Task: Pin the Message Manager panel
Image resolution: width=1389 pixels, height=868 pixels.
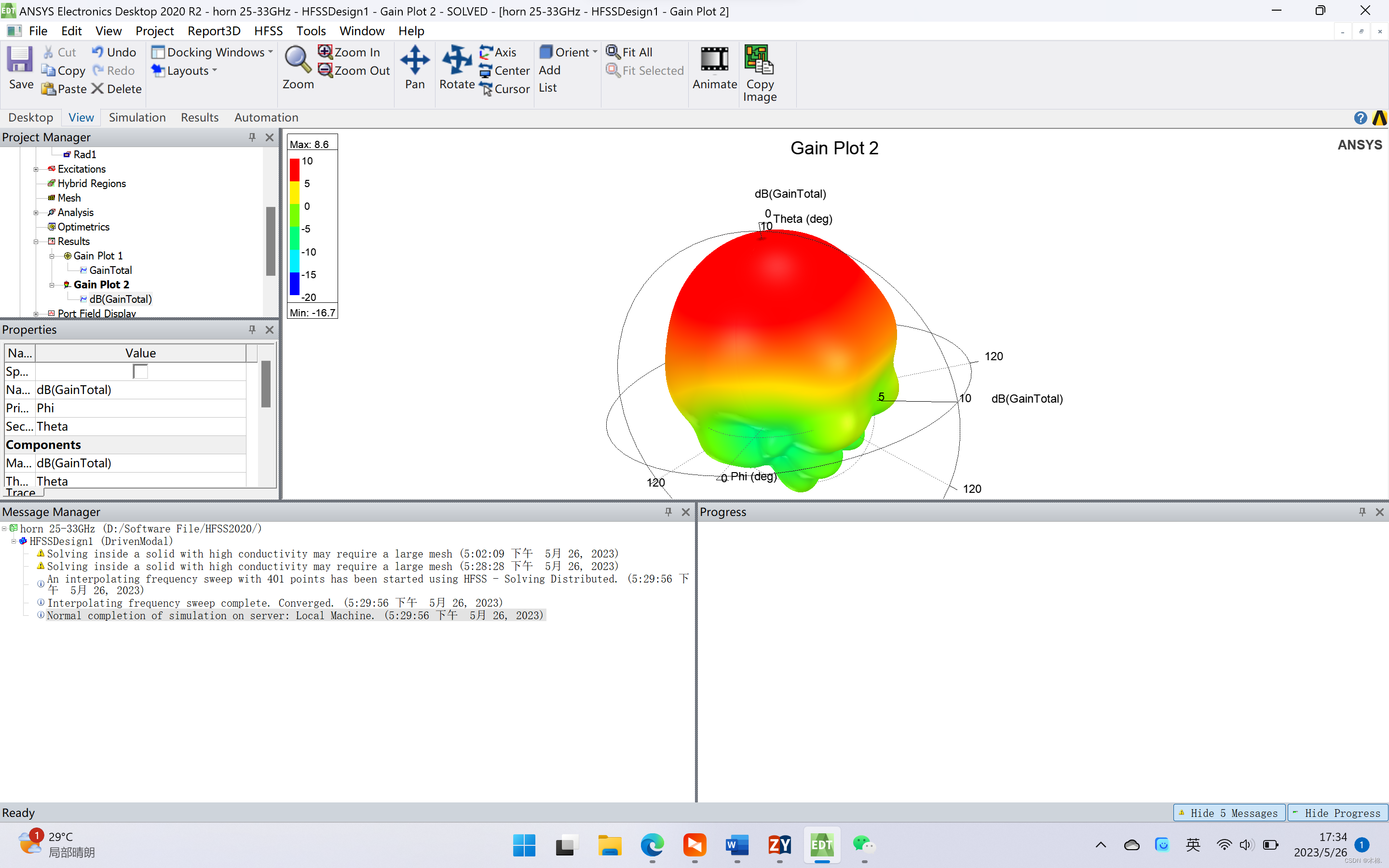Action: pyautogui.click(x=668, y=512)
